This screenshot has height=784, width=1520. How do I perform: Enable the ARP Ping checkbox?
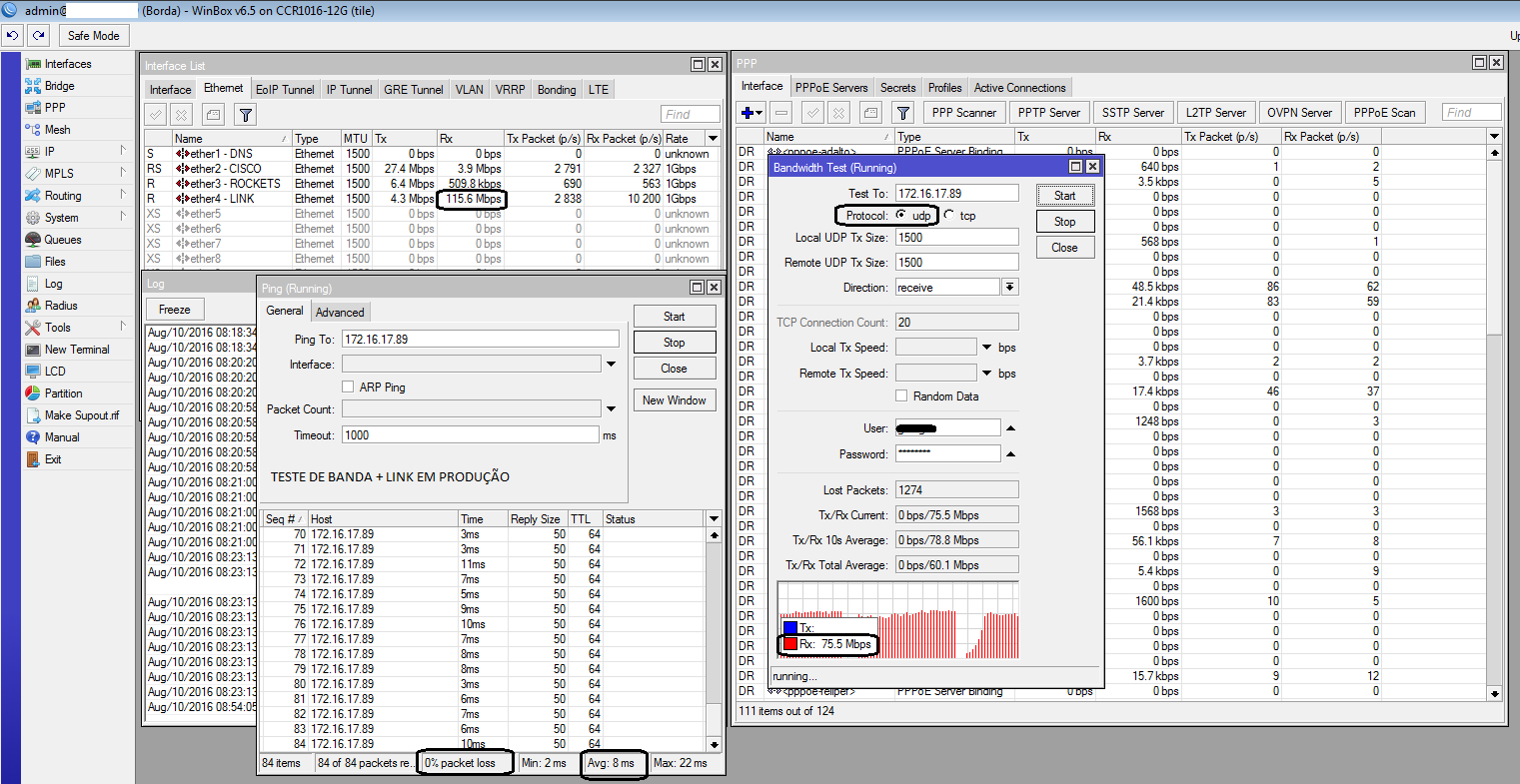[349, 387]
